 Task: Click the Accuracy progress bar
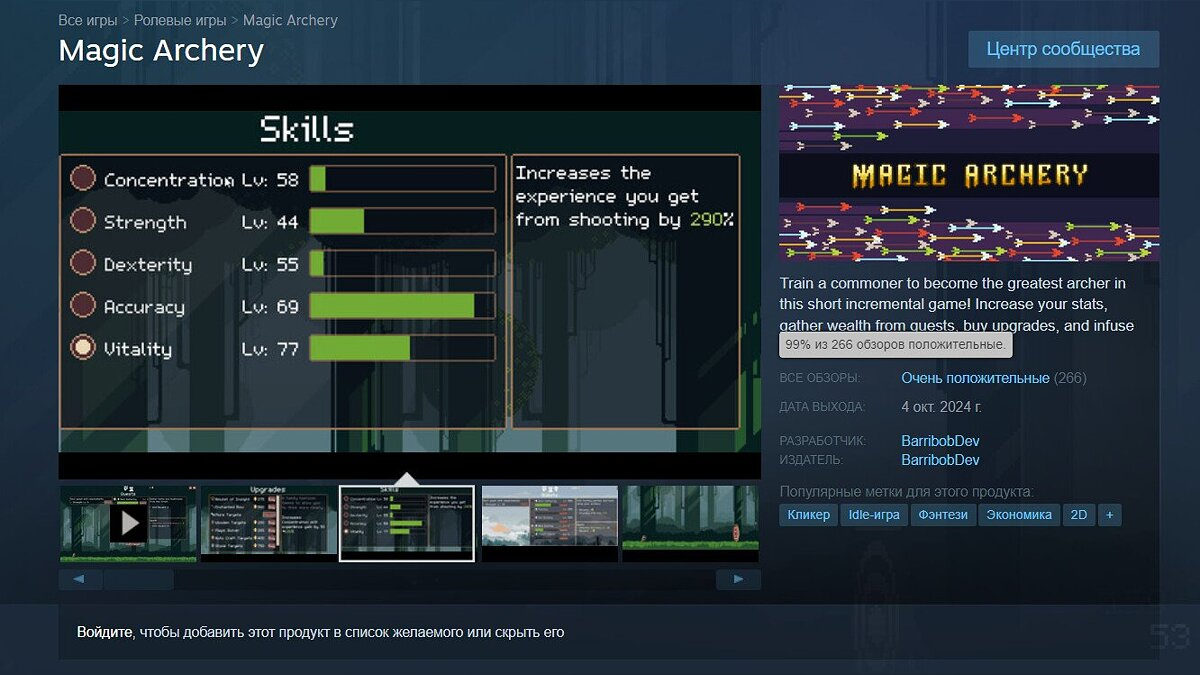[402, 306]
